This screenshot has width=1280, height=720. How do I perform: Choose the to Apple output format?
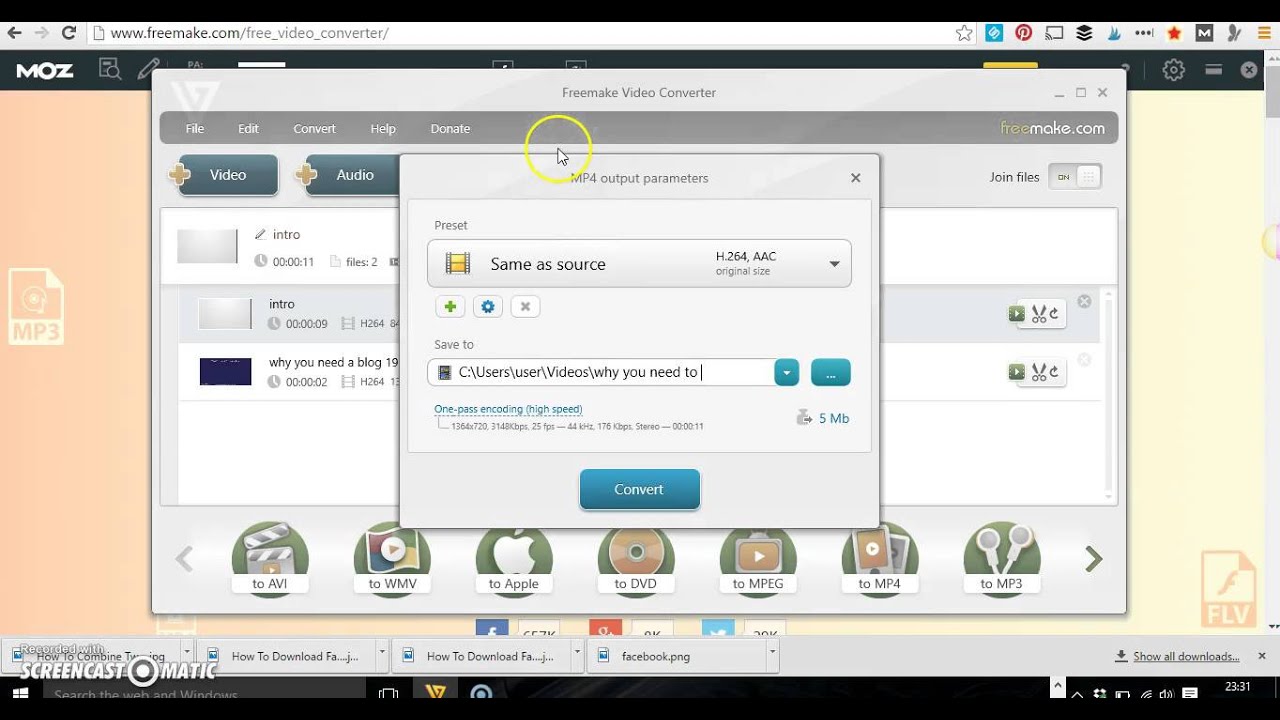tap(514, 560)
